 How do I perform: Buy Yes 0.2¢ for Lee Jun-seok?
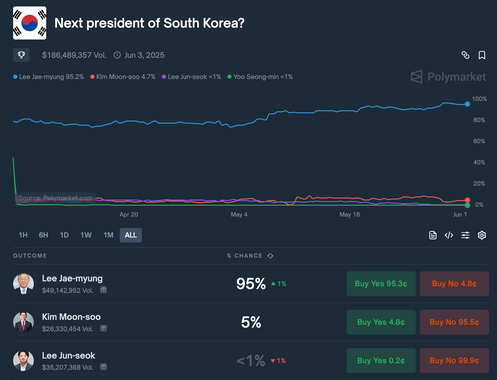(x=381, y=361)
